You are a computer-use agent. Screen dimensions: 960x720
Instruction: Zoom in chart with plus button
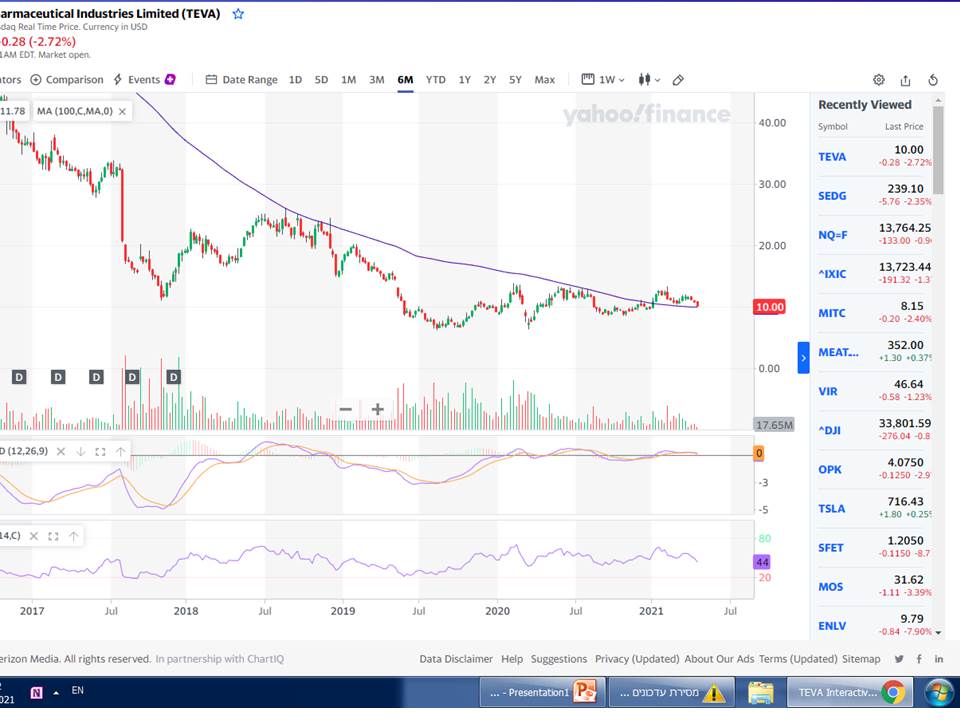(x=378, y=409)
